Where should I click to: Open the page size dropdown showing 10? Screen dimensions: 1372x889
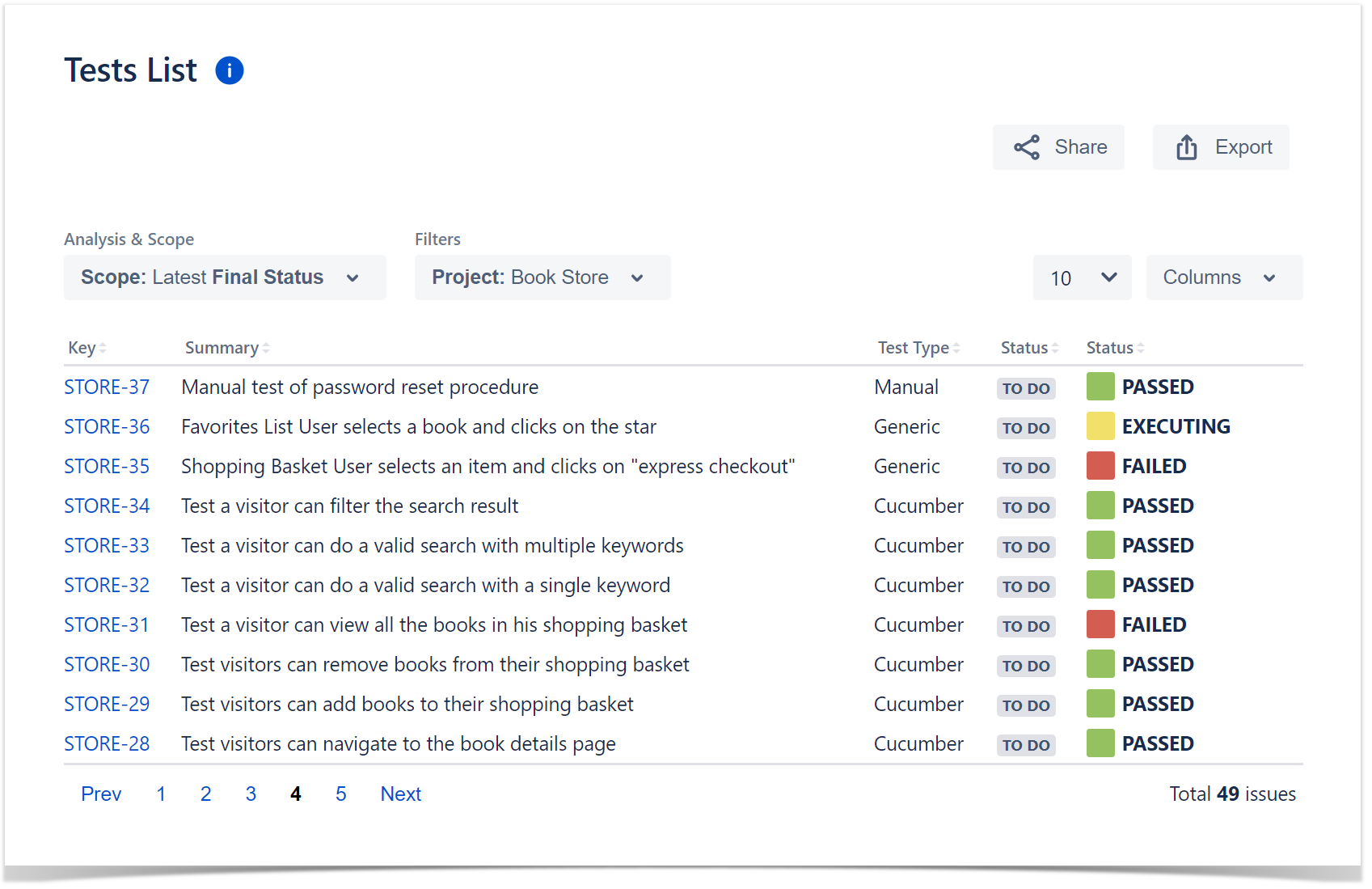tap(1083, 277)
